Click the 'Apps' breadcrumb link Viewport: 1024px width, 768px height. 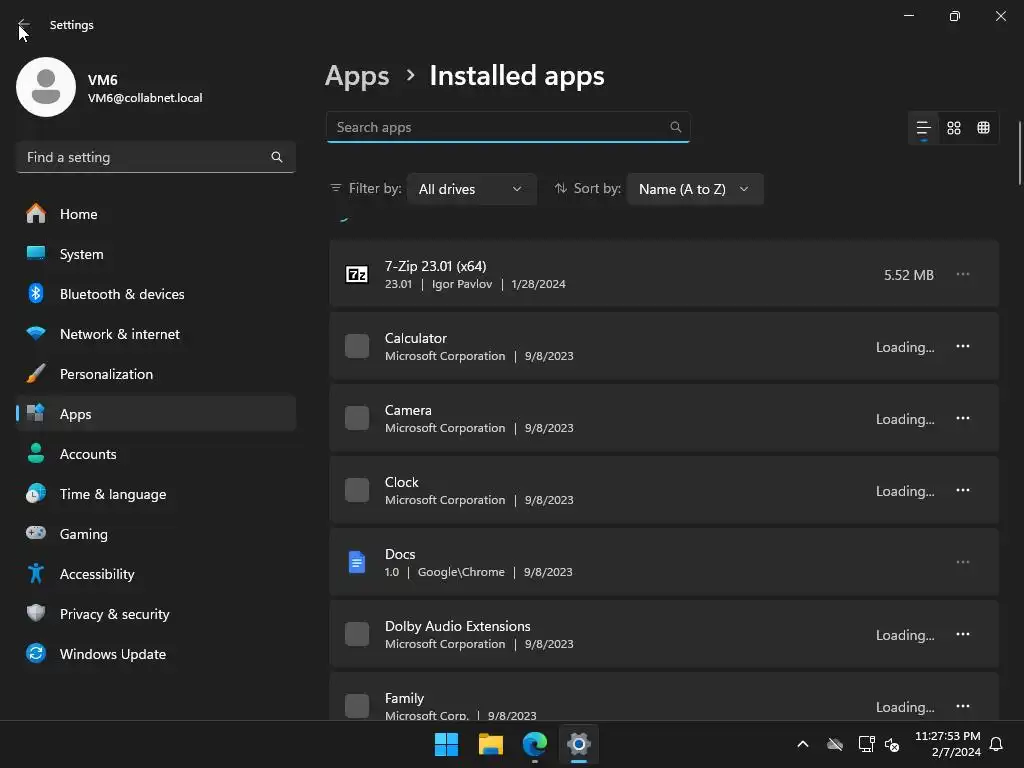coord(357,76)
